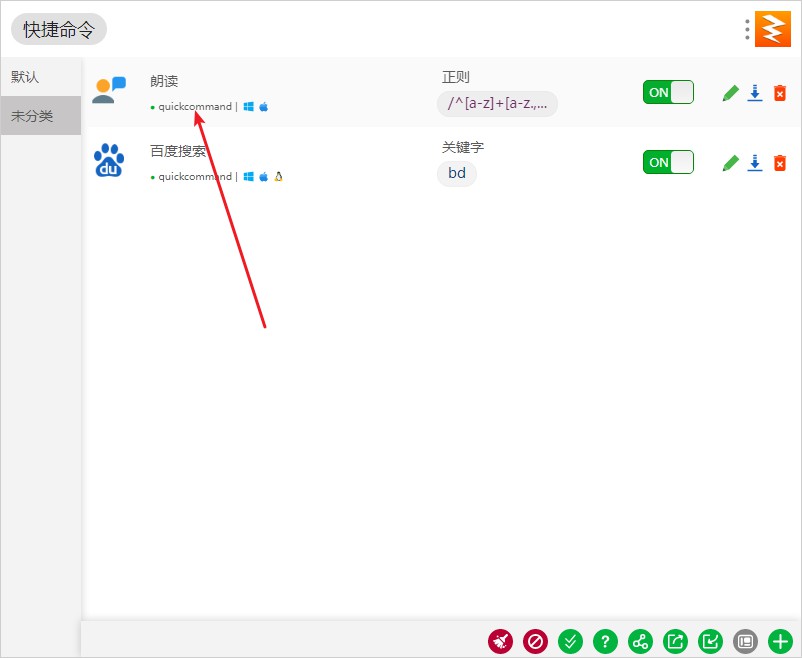Click Apple icon on 百度搜索 row
This screenshot has width=802, height=658.
263,177
